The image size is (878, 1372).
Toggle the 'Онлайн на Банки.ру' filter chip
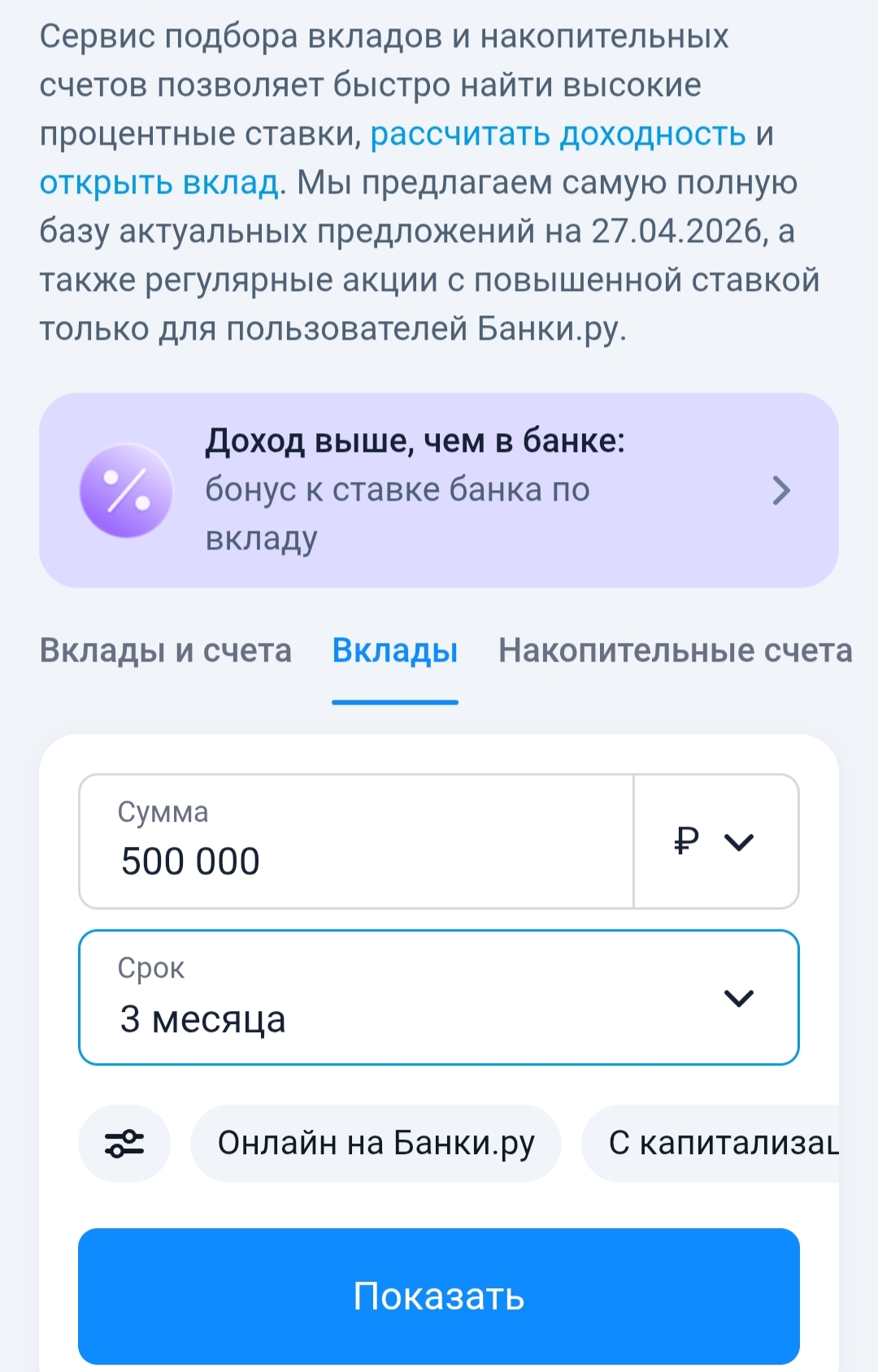pyautogui.click(x=376, y=1143)
